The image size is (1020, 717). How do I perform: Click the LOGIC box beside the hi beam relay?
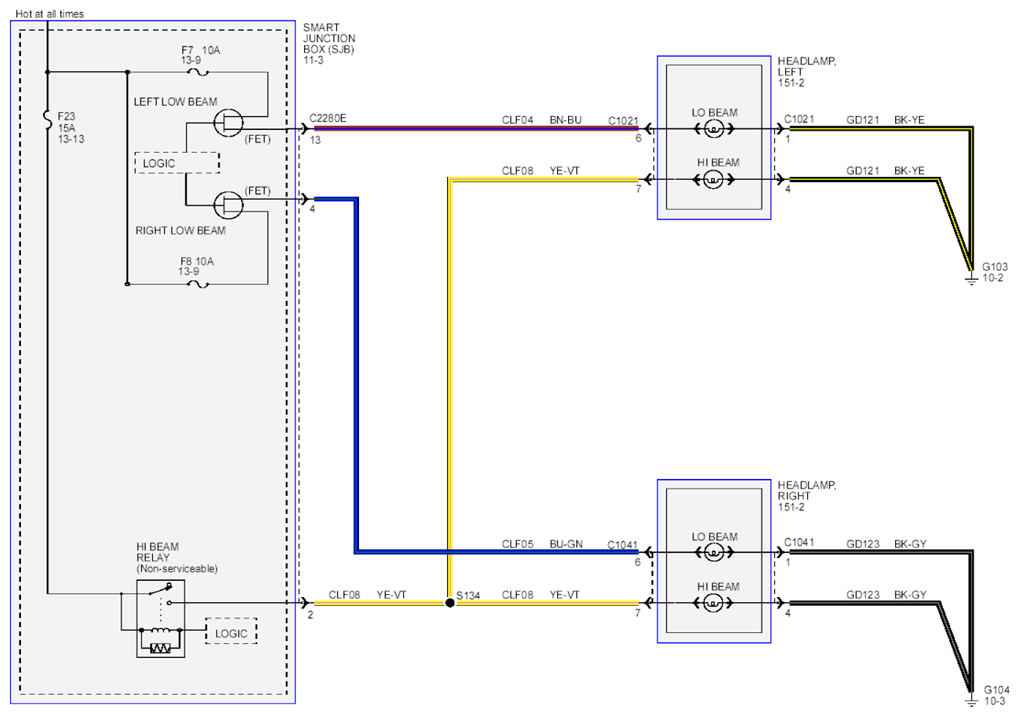[231, 632]
